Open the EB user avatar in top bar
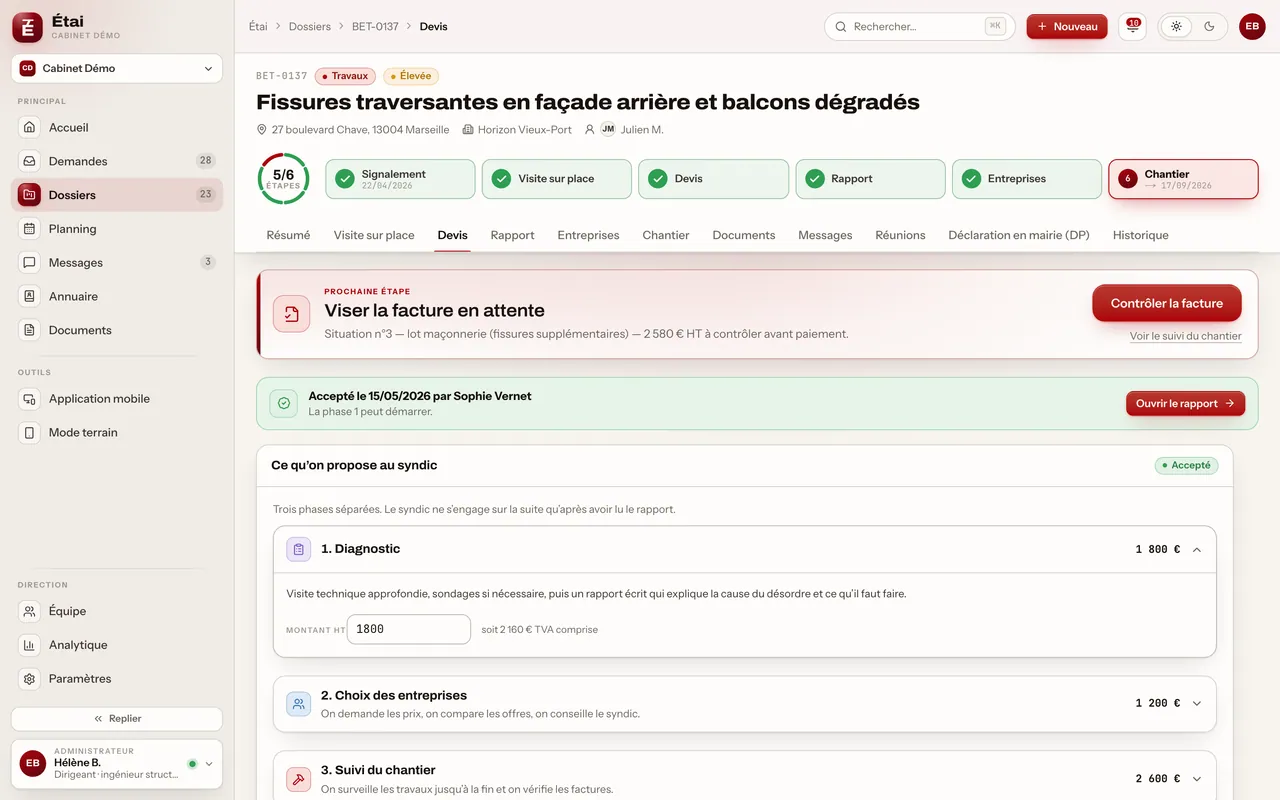 (1252, 27)
